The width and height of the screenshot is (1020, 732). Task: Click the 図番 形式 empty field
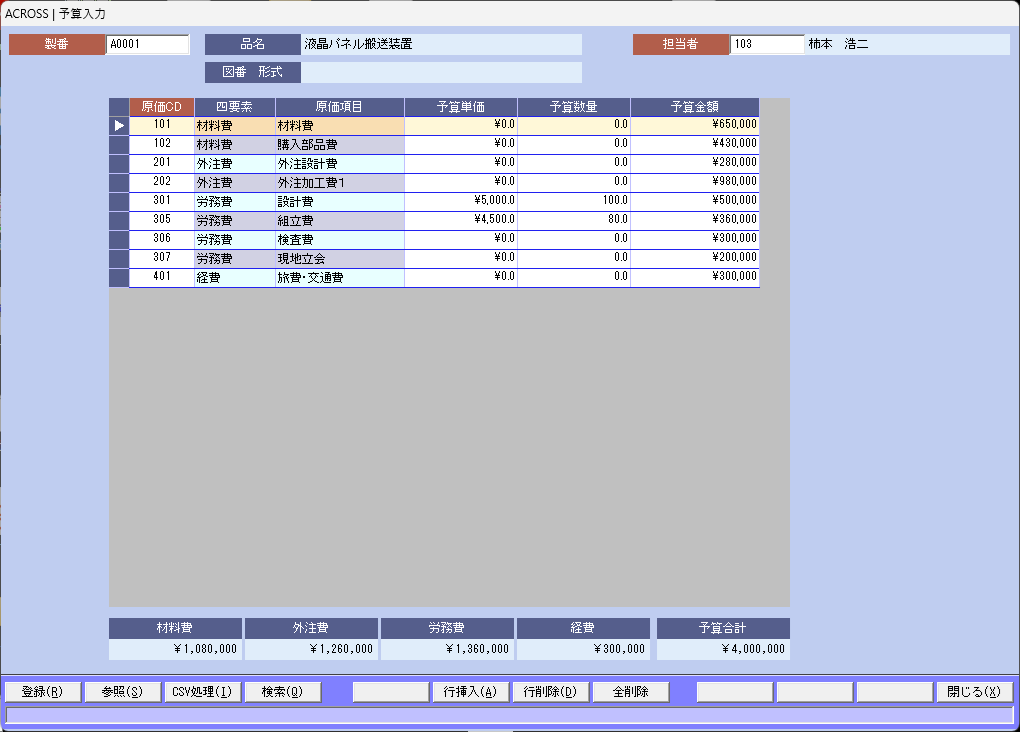[441, 73]
